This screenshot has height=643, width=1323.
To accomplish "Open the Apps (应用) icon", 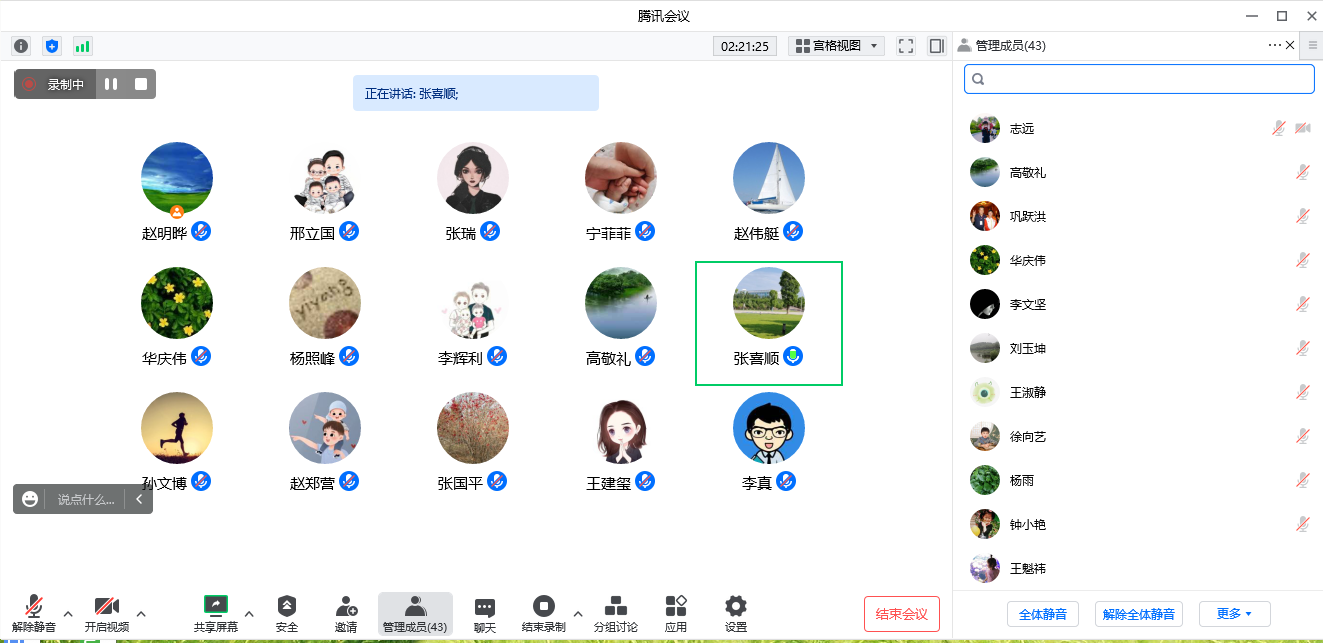I will pyautogui.click(x=676, y=613).
